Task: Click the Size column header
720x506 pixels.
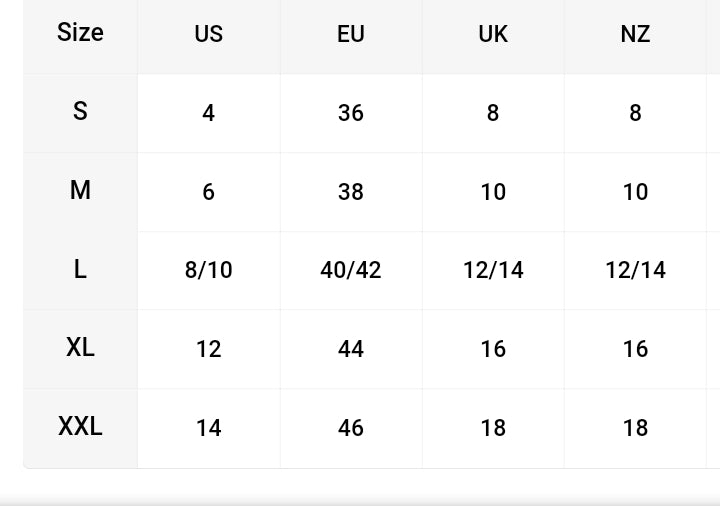Action: (80, 33)
